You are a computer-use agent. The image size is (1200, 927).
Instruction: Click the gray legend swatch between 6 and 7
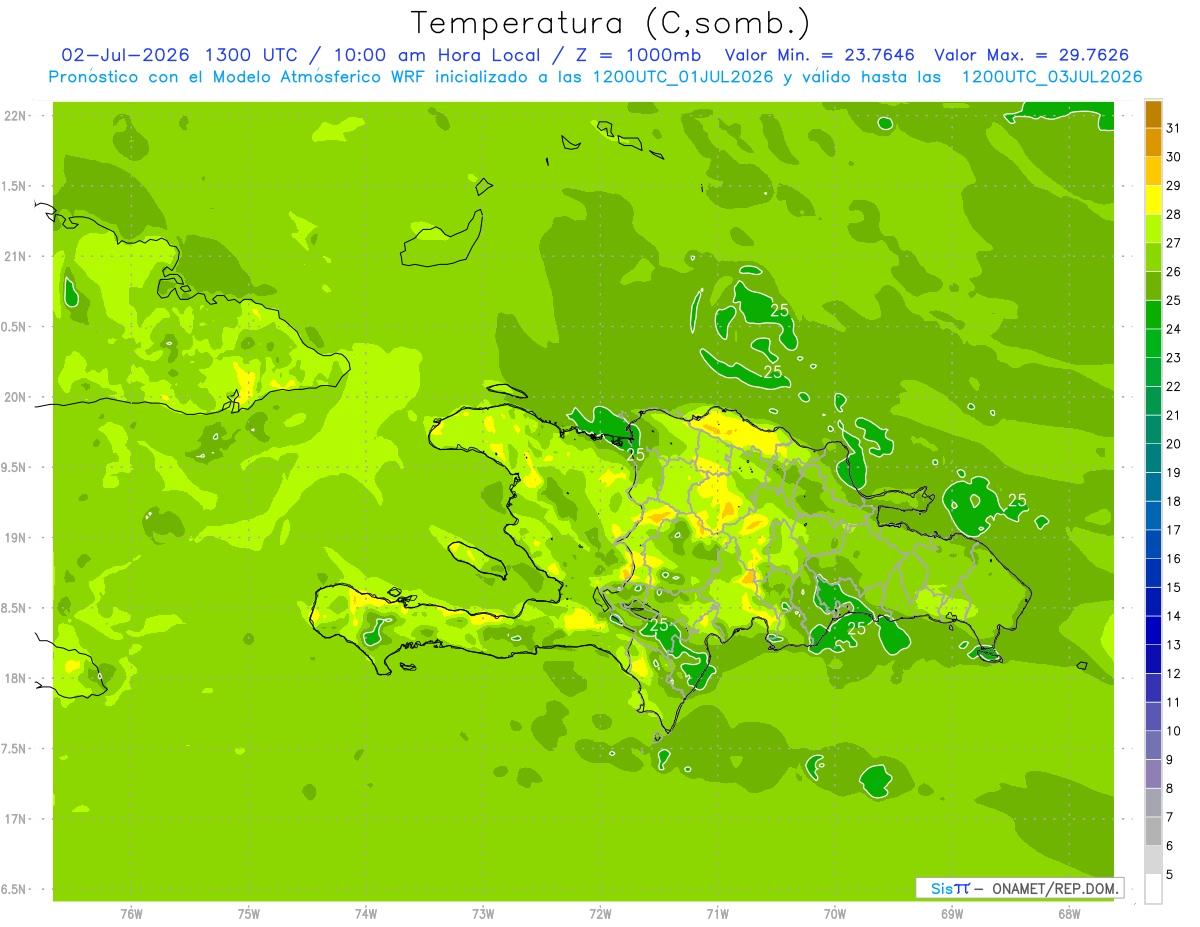click(1153, 832)
